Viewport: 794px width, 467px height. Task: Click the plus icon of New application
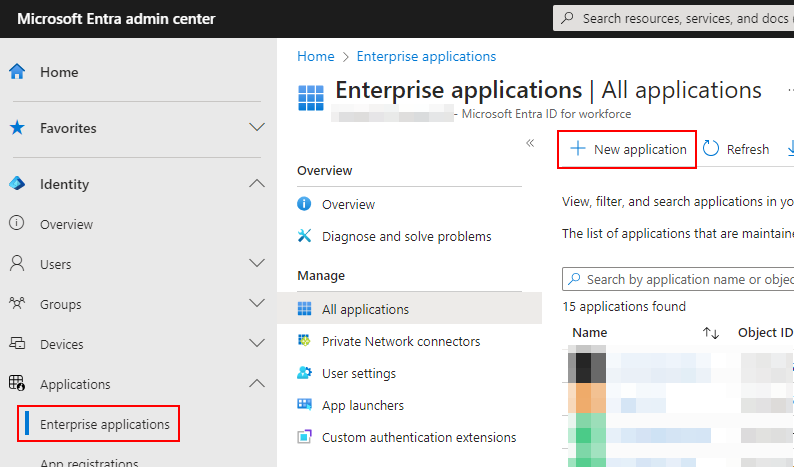578,148
